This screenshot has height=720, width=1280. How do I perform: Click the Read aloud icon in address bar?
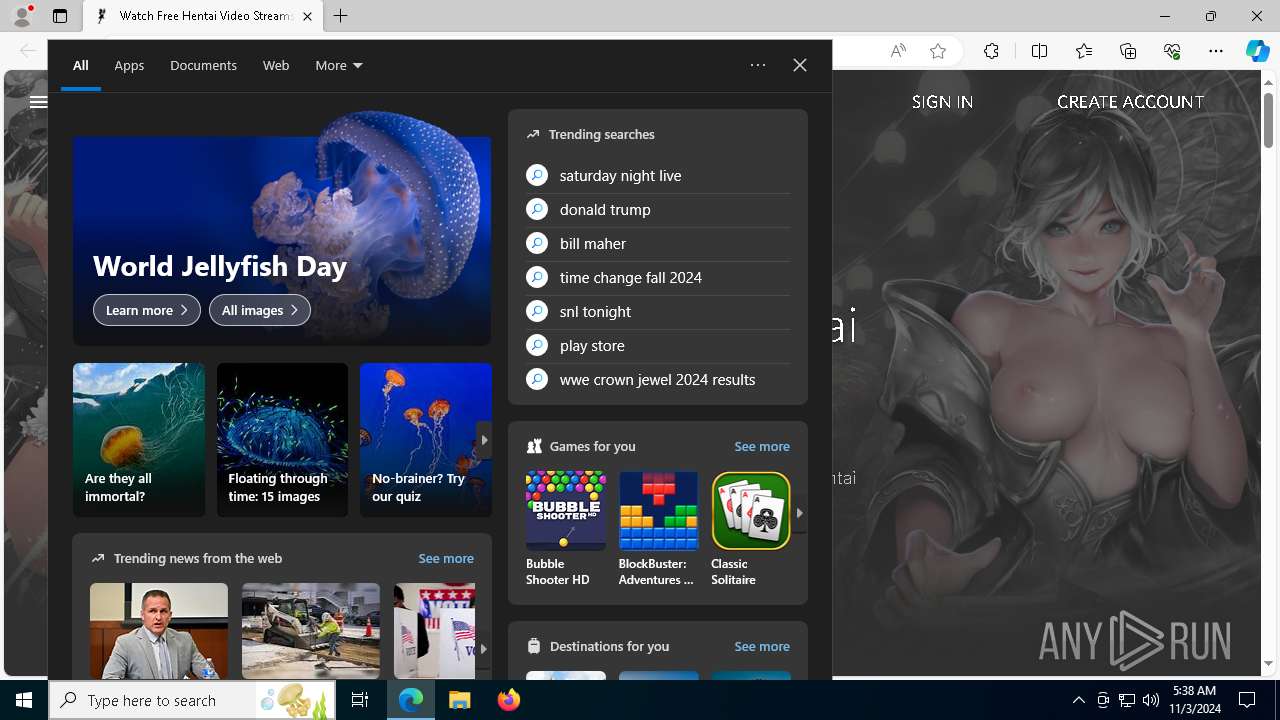click(898, 51)
